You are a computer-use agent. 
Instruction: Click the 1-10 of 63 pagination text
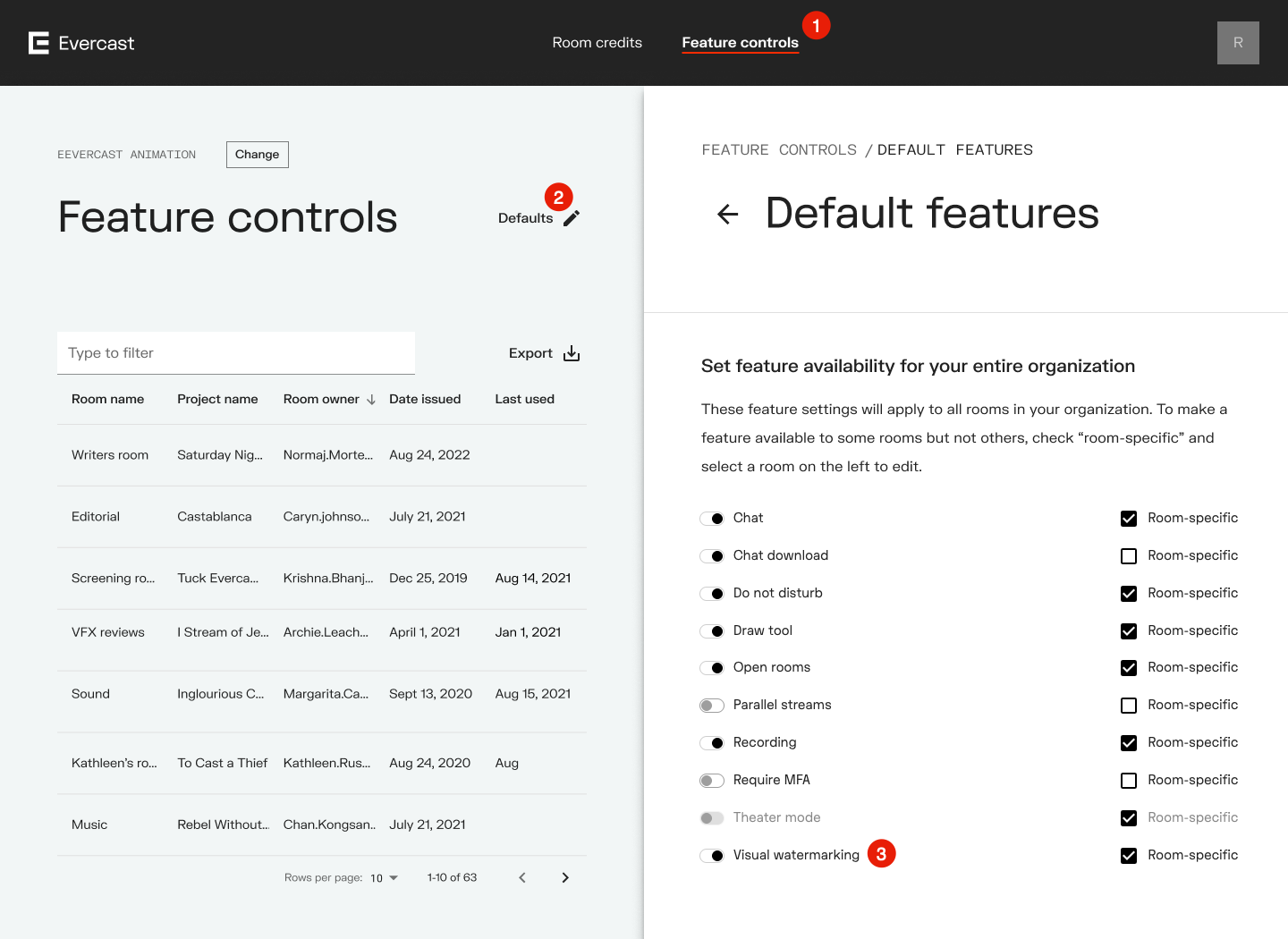click(452, 877)
